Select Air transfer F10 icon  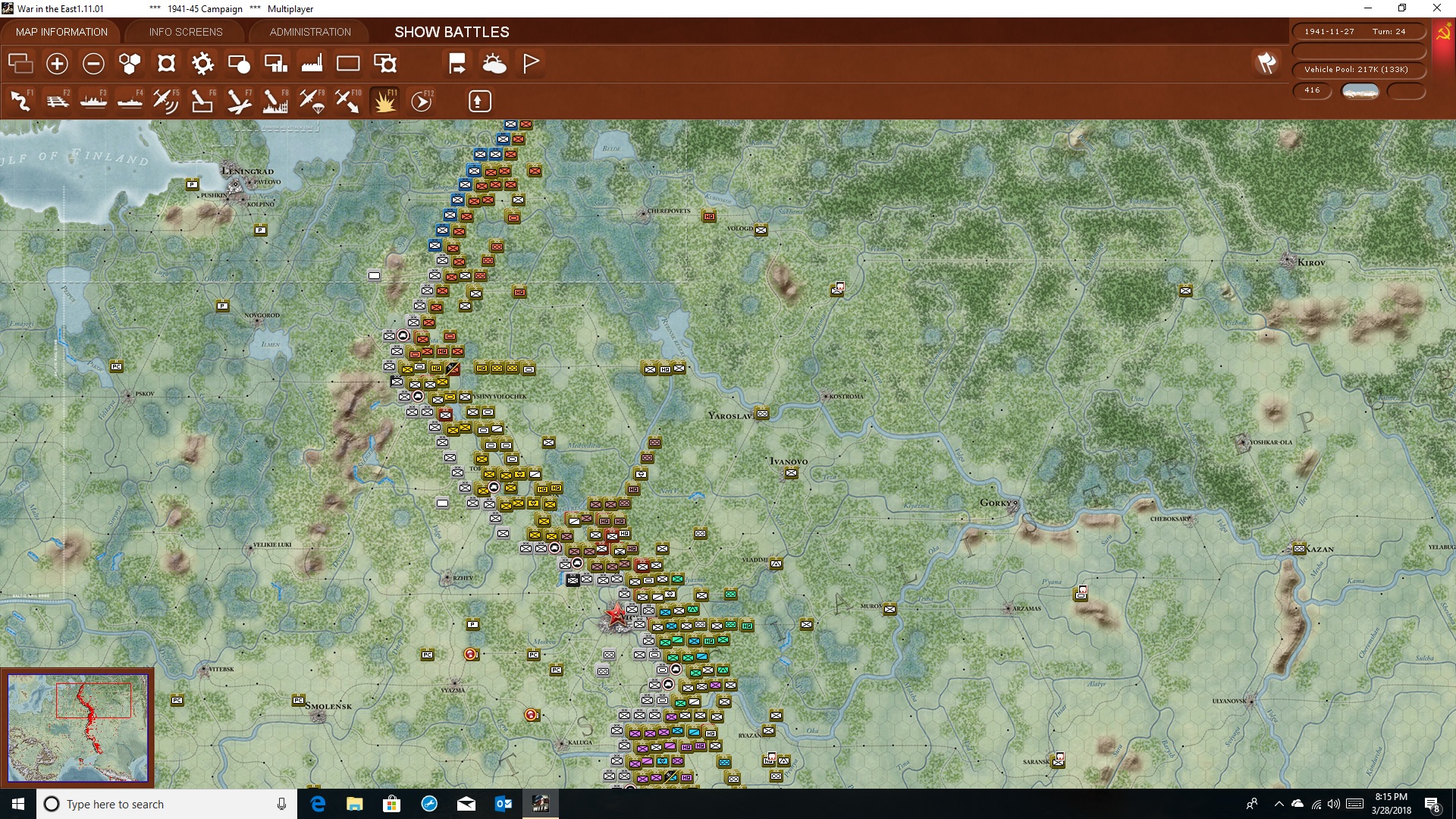pos(348,101)
